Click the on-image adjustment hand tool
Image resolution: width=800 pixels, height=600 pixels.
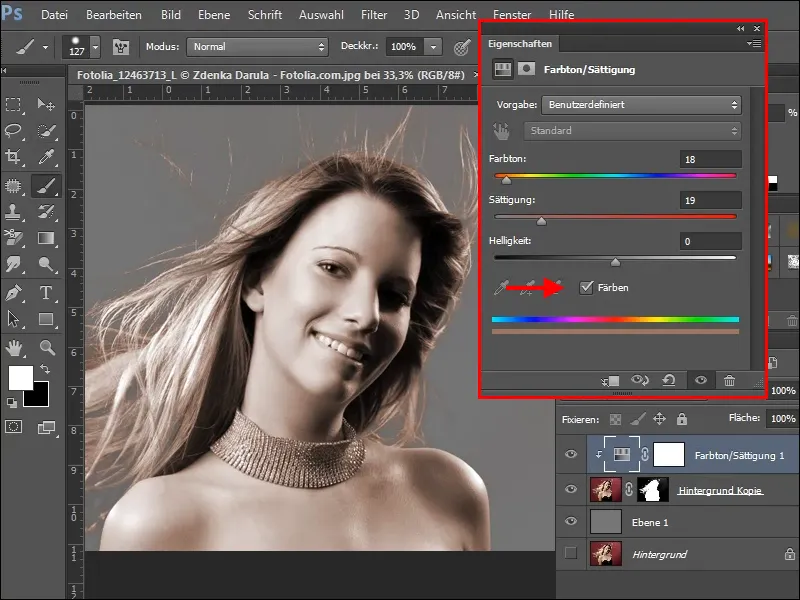pos(501,131)
